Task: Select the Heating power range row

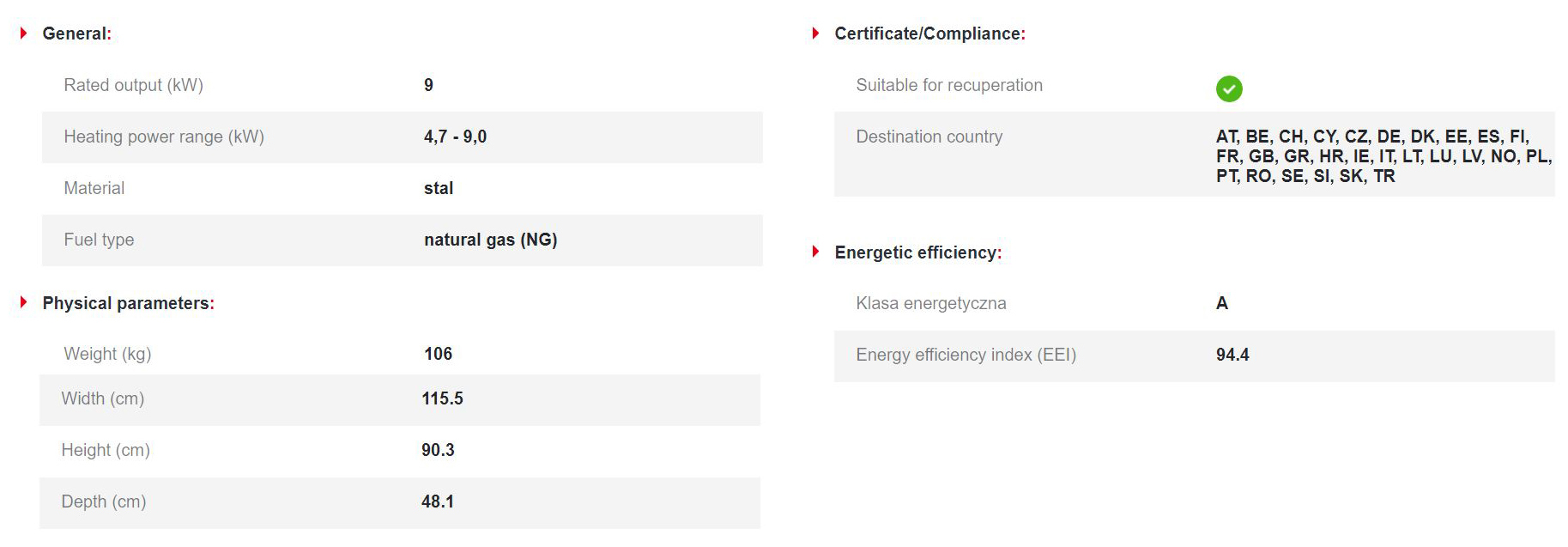Action: pyautogui.click(x=403, y=137)
